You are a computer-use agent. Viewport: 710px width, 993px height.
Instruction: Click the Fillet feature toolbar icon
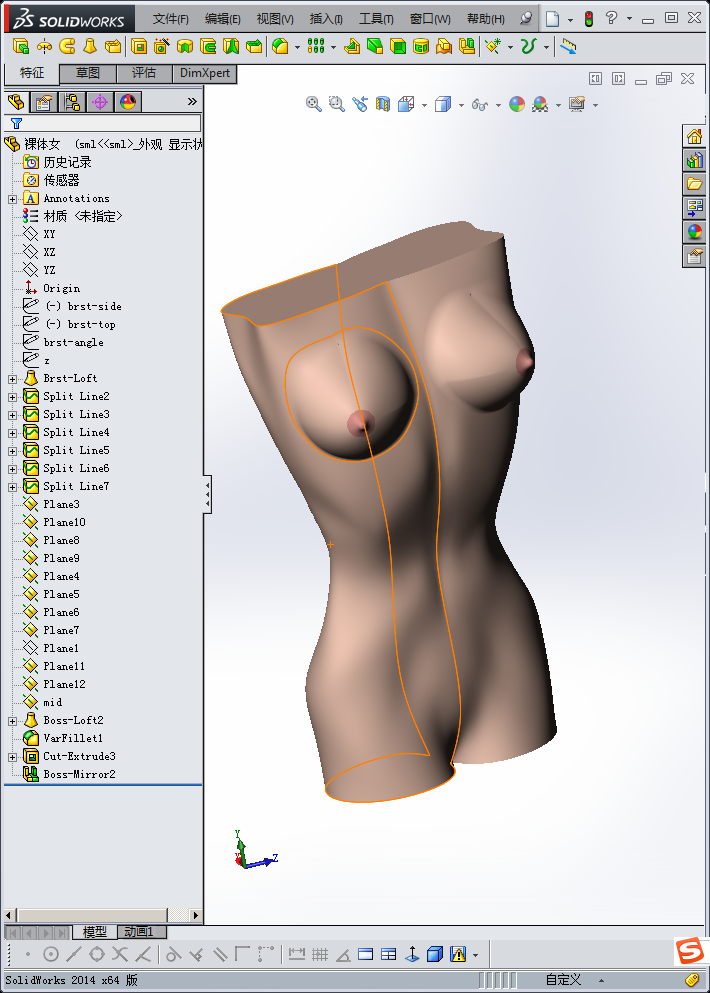coord(280,46)
